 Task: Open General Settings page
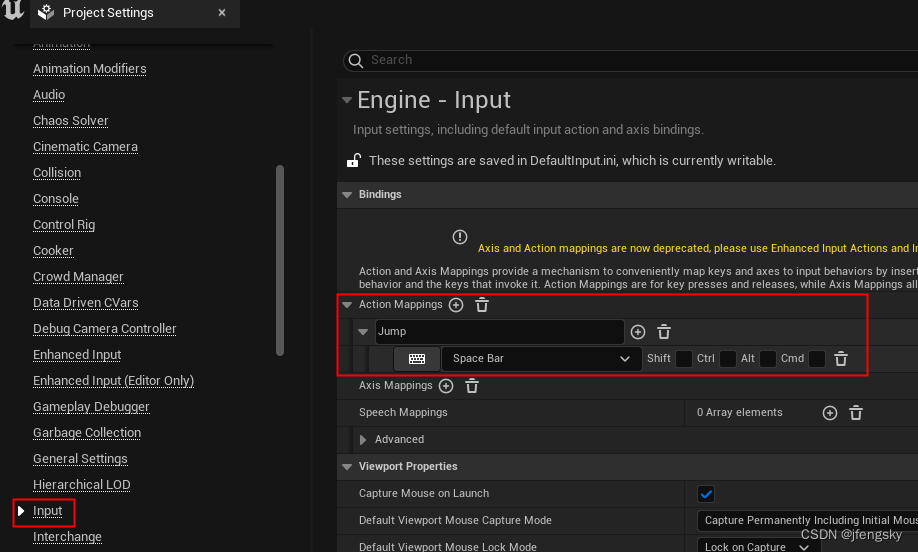click(80, 459)
